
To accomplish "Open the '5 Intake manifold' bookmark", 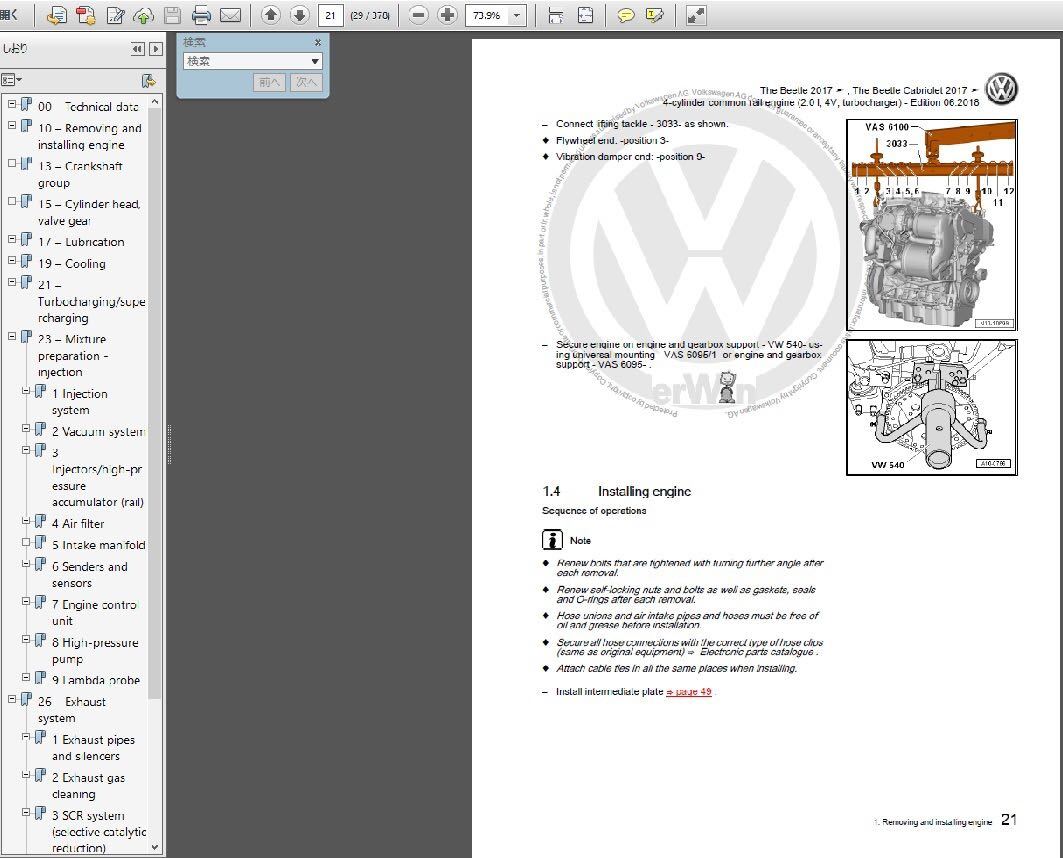I will point(98,545).
